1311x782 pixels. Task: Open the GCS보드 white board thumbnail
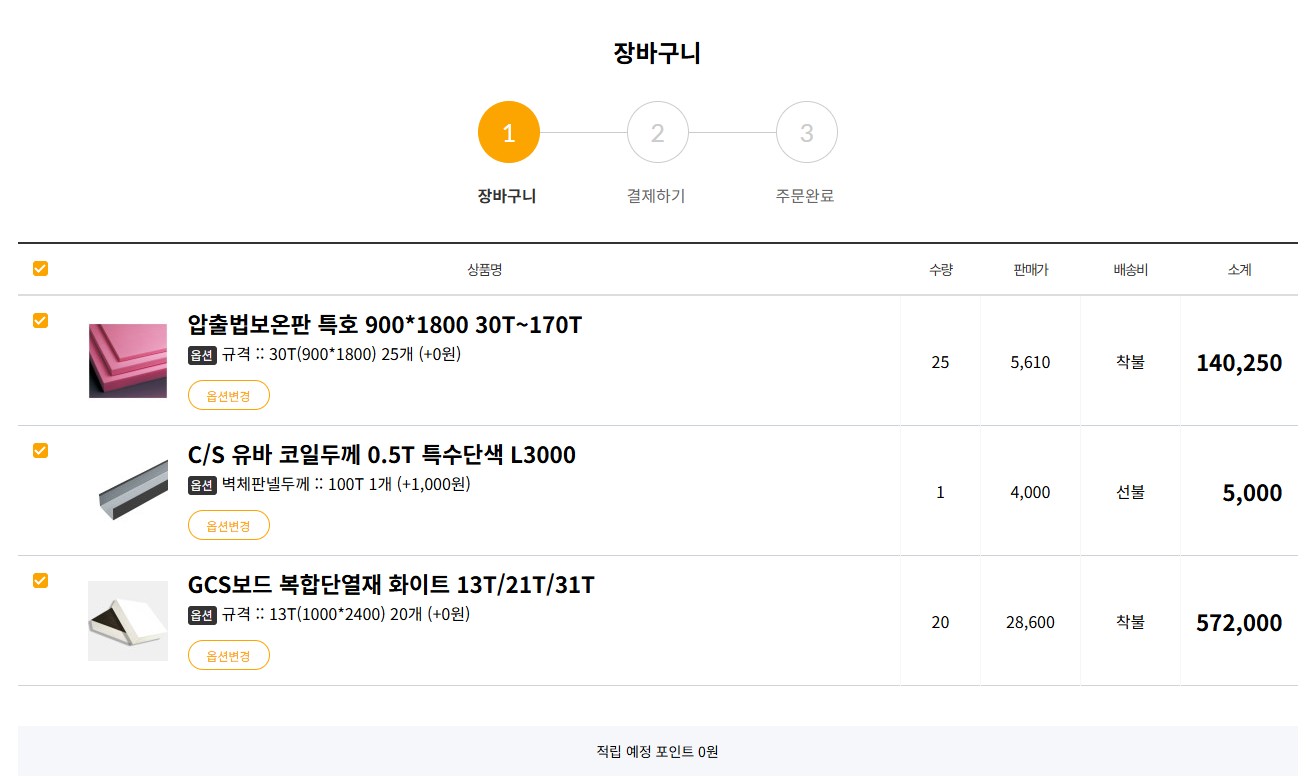[x=128, y=621]
